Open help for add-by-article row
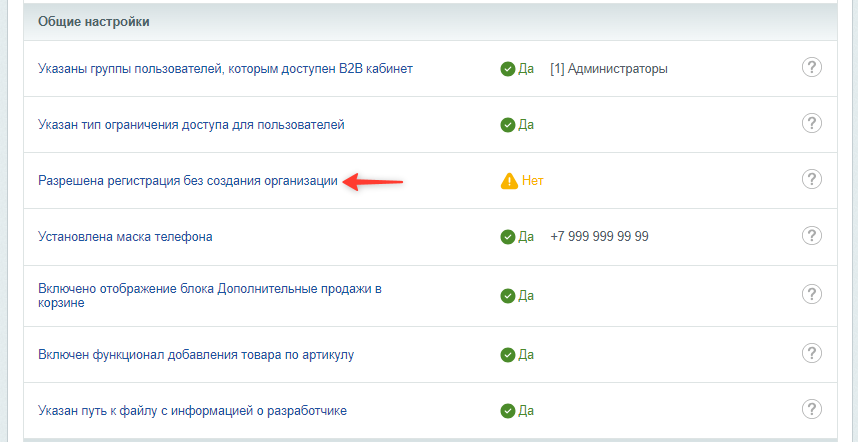 [x=812, y=353]
